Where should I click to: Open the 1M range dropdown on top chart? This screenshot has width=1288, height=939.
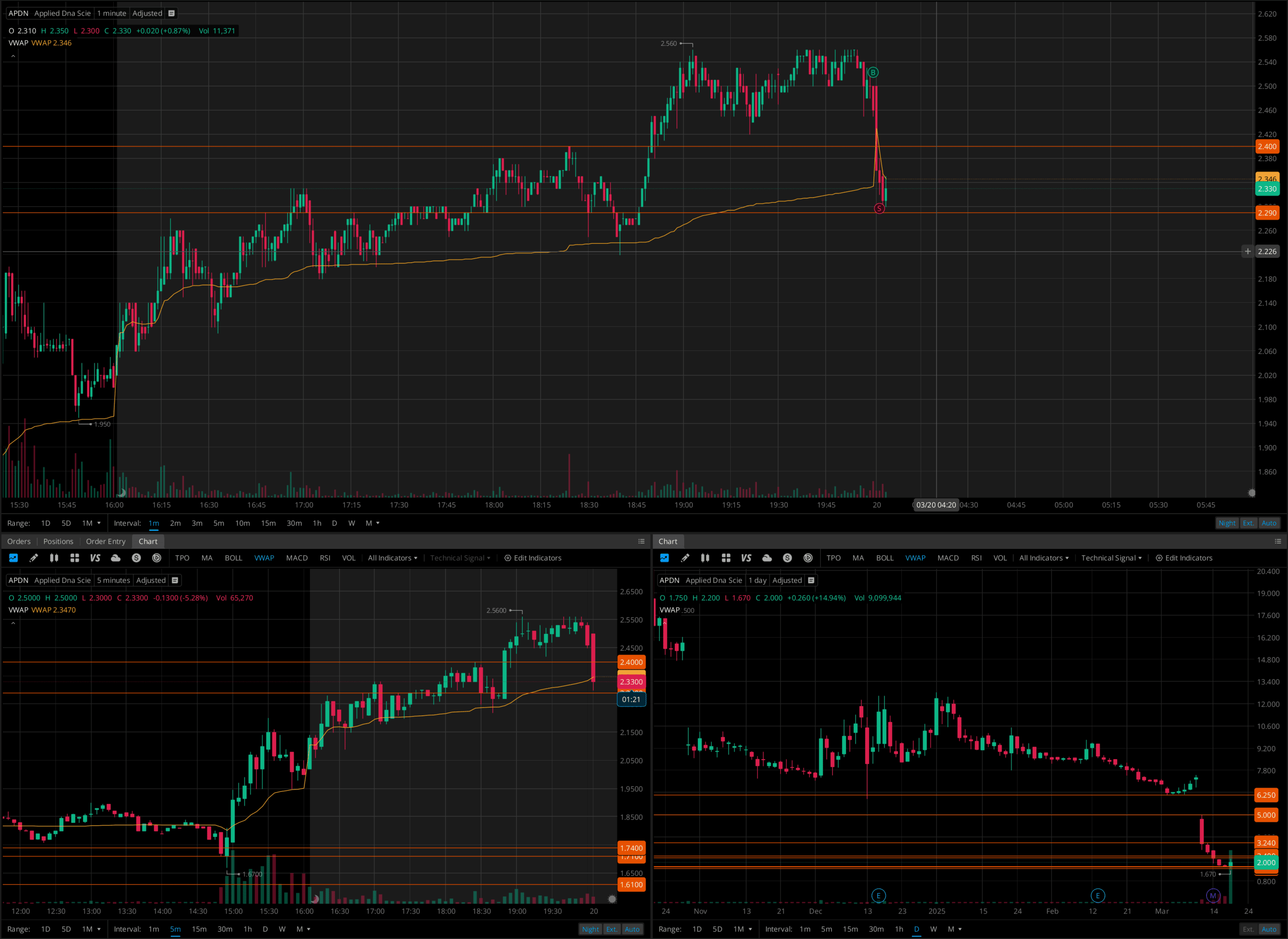point(91,523)
